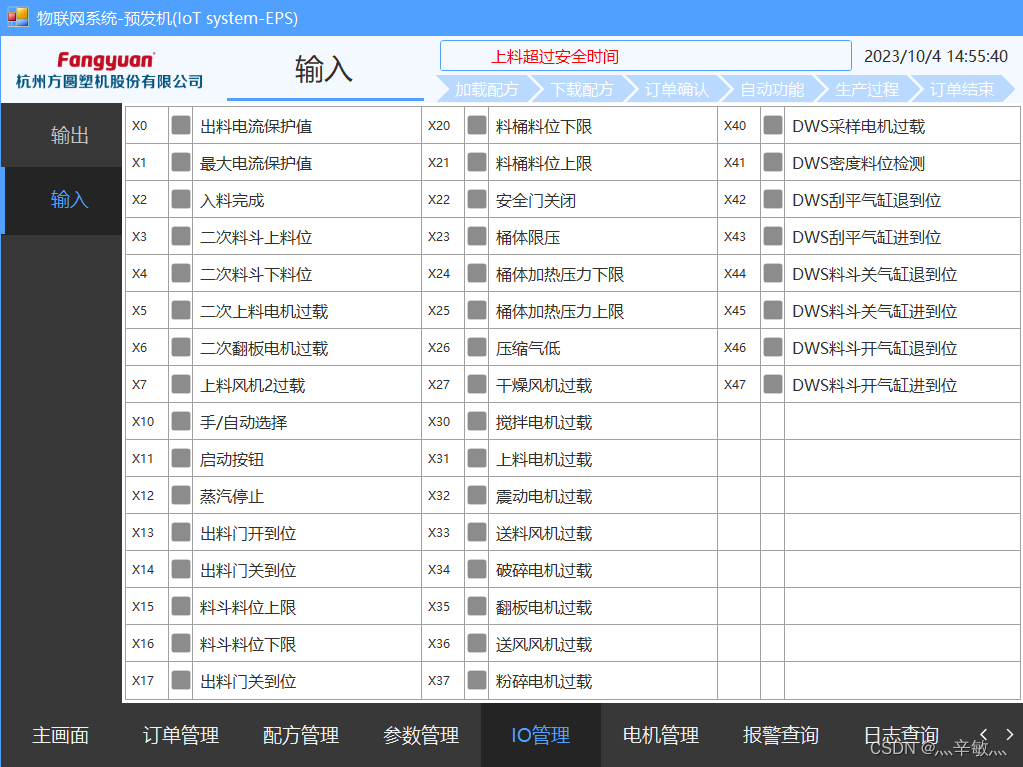1023x767 pixels.
Task: Click the 桶体加热压力上限 label
Action: (560, 312)
